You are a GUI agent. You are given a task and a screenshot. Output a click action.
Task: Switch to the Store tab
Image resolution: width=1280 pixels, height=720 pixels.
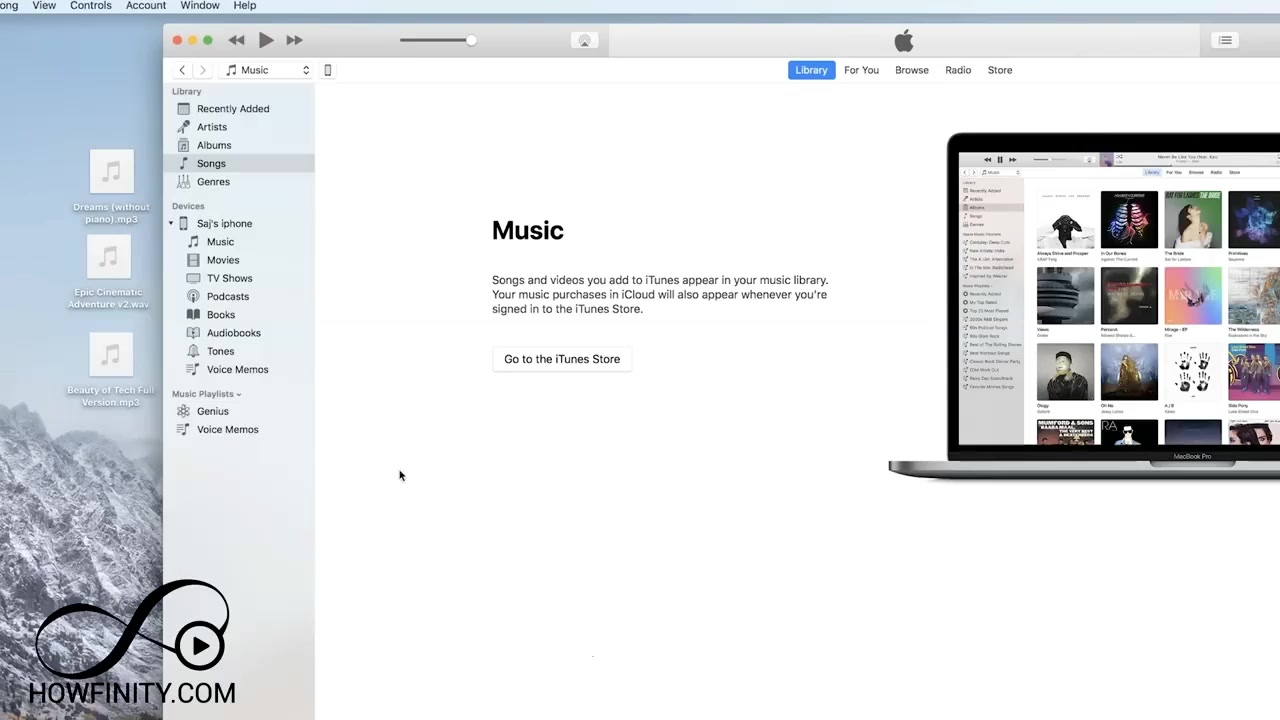click(x=1000, y=70)
